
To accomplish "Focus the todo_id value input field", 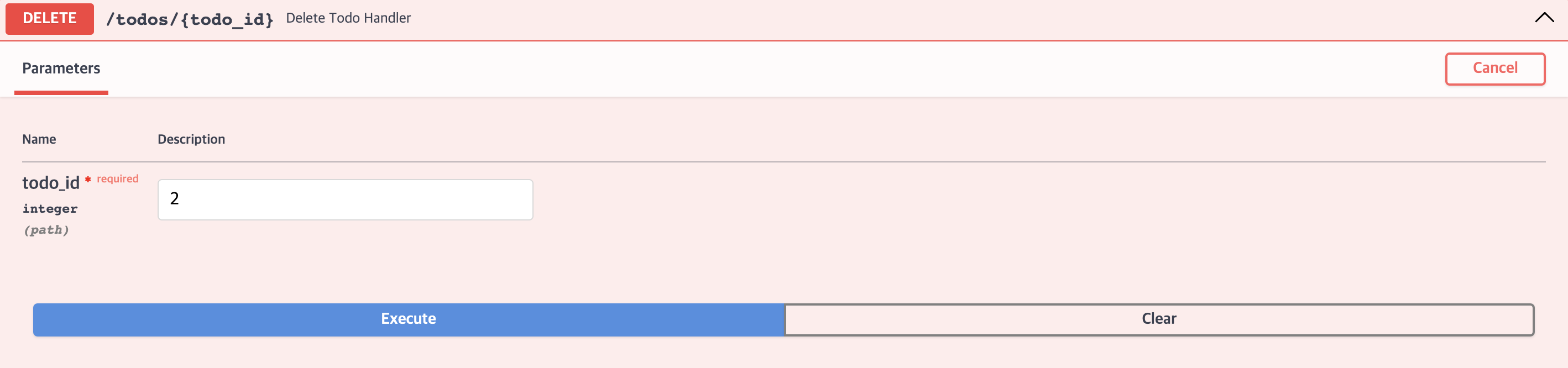I will 345,199.
